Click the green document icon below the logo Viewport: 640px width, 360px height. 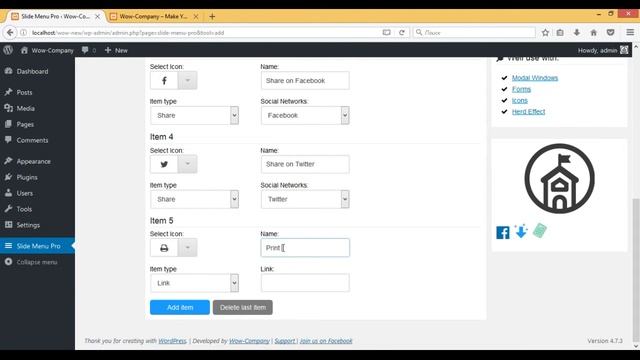point(540,231)
